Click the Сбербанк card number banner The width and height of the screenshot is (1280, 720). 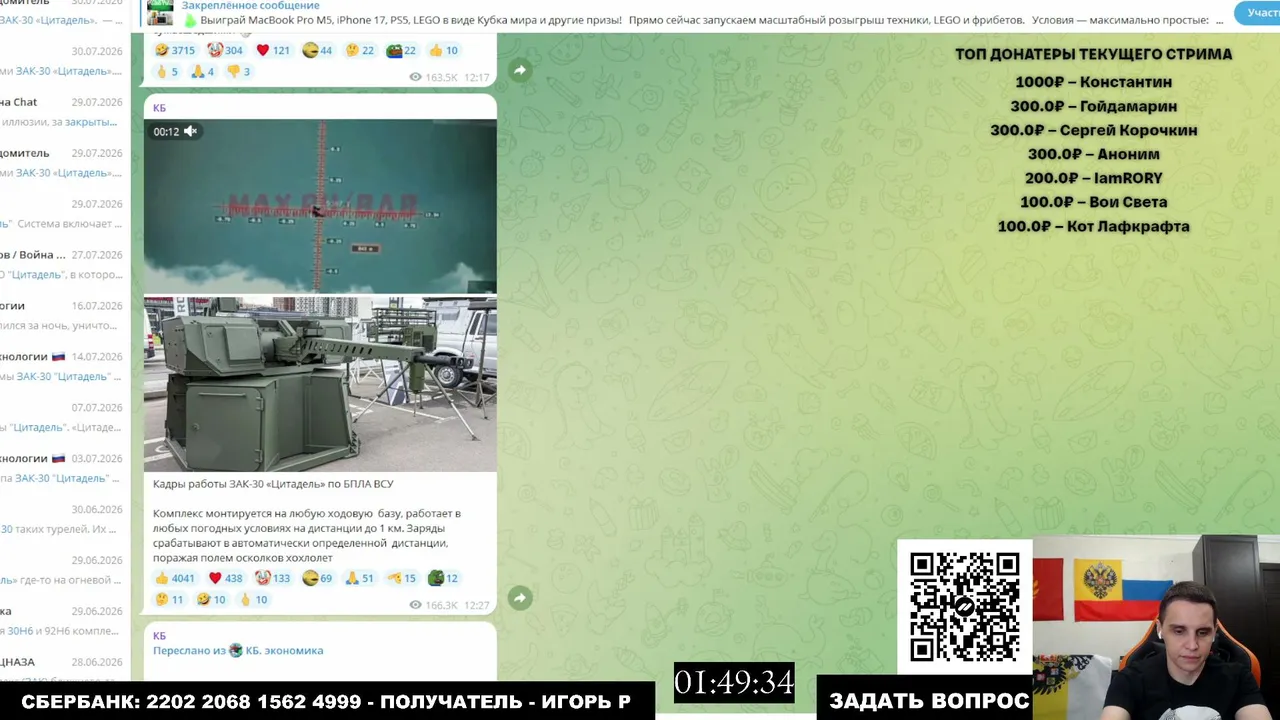coord(326,701)
